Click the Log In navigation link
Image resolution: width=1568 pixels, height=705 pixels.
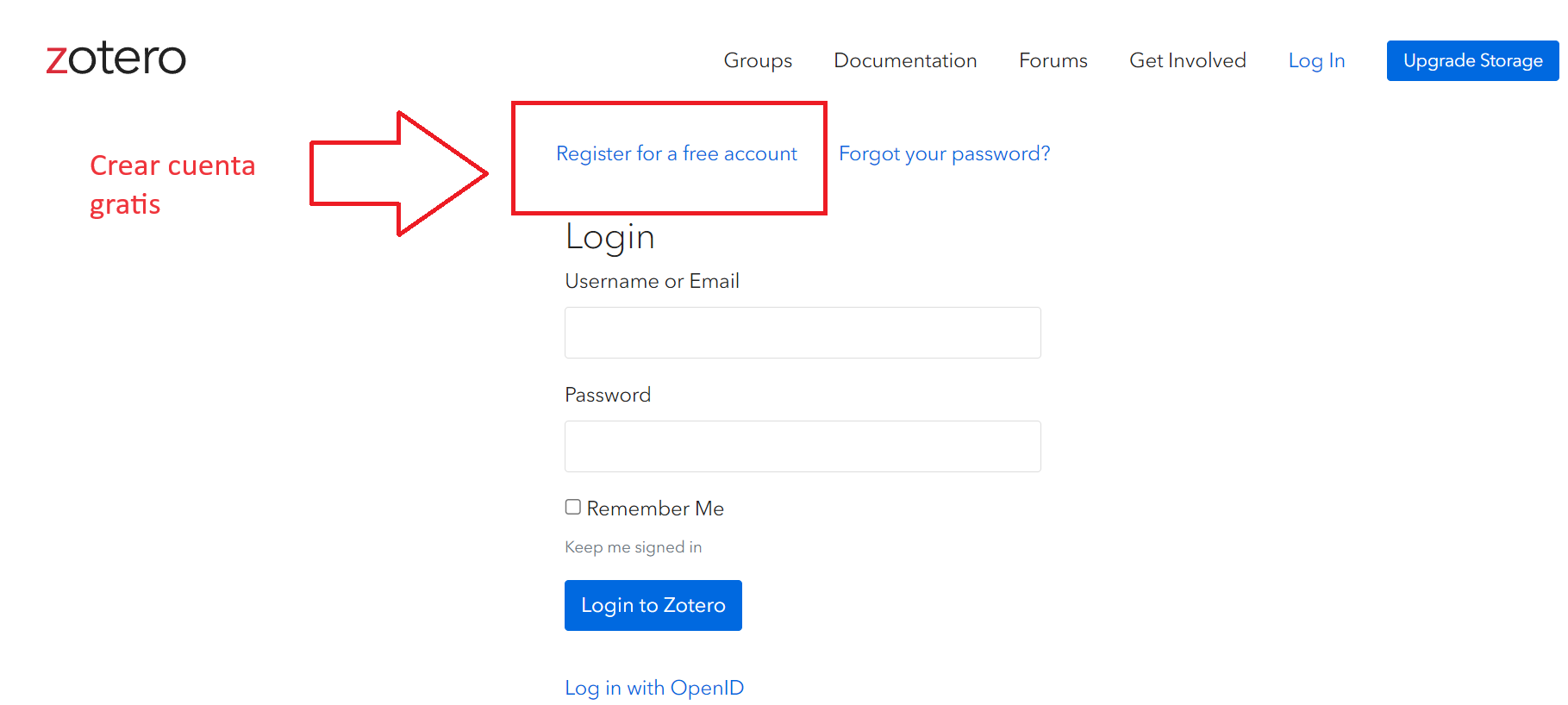pyautogui.click(x=1316, y=60)
